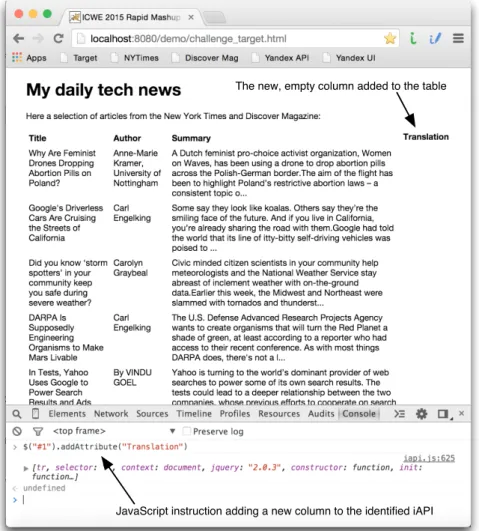This screenshot has width=479, height=531.
Task: Open the iapi.js:625 source link
Action: (429, 458)
